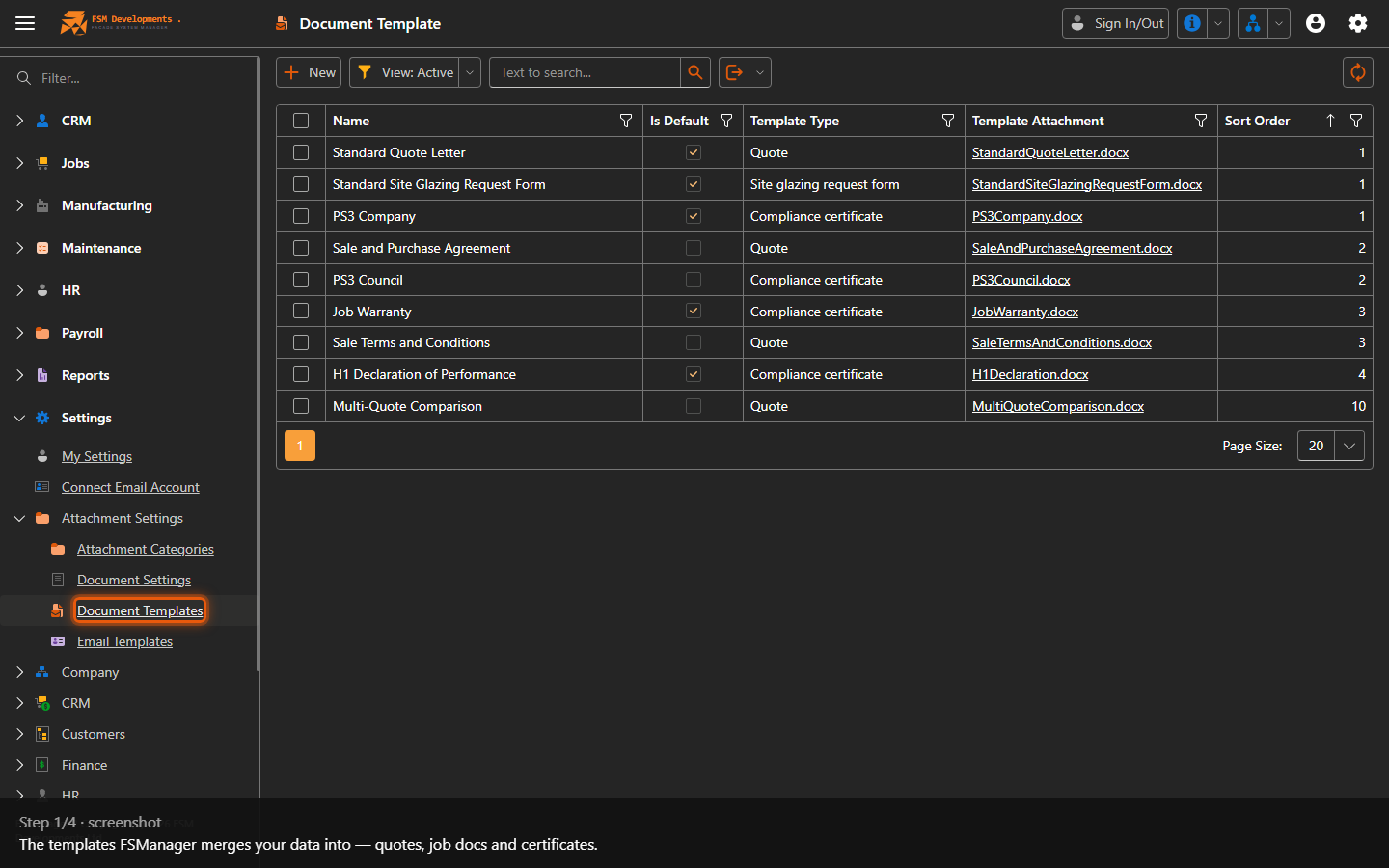
Task: Toggle Is Default for Sale Terms and Conditions
Action: (x=694, y=342)
